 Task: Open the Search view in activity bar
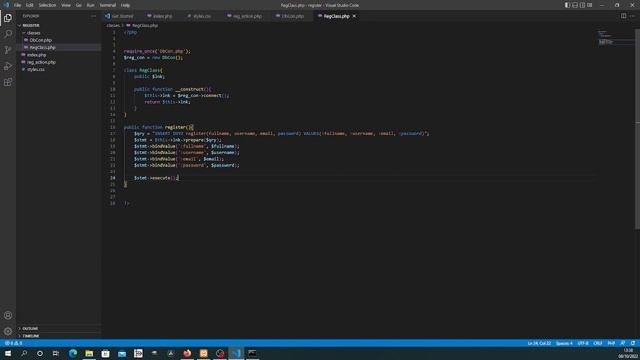point(8,34)
